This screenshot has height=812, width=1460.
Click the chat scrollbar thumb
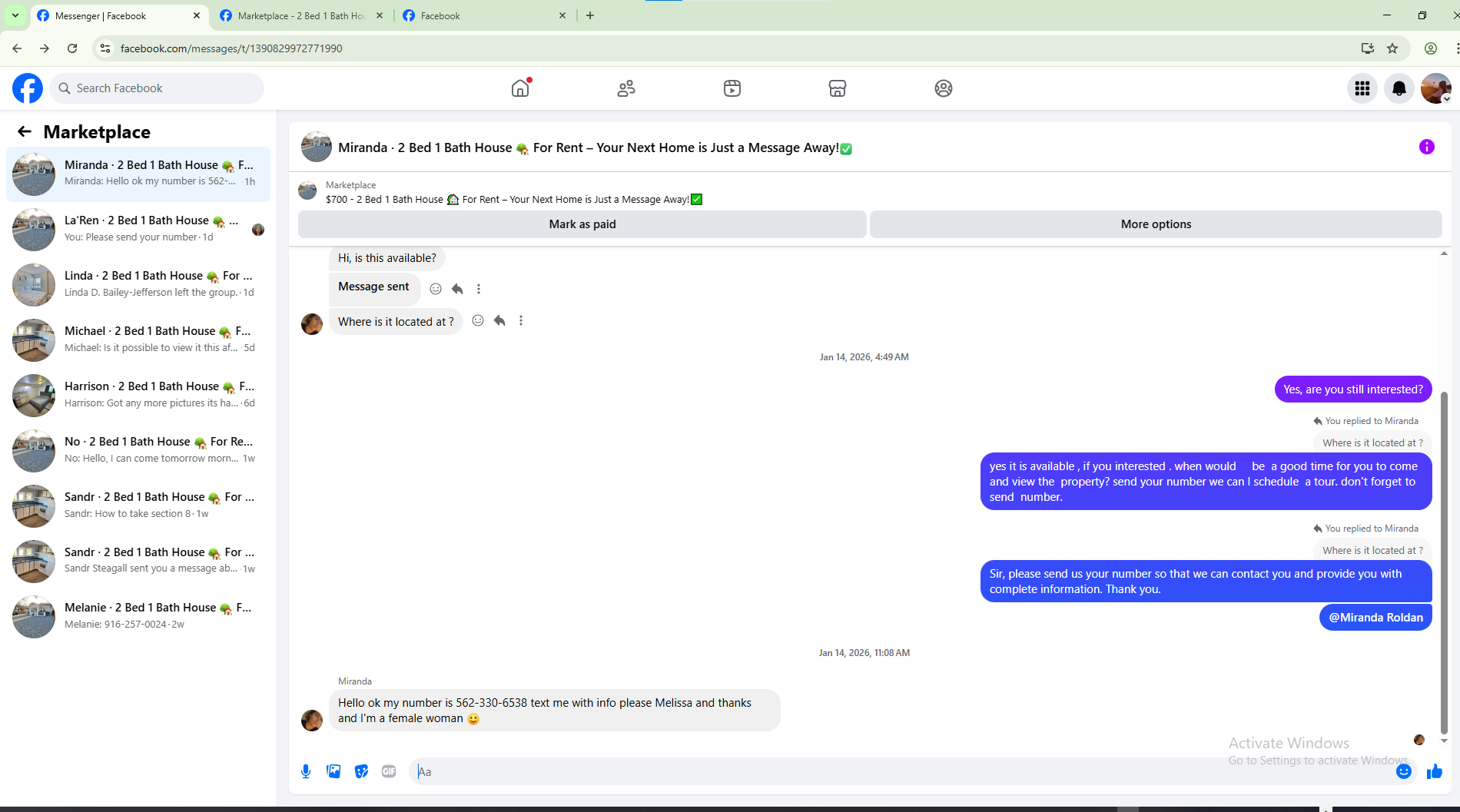click(1444, 563)
